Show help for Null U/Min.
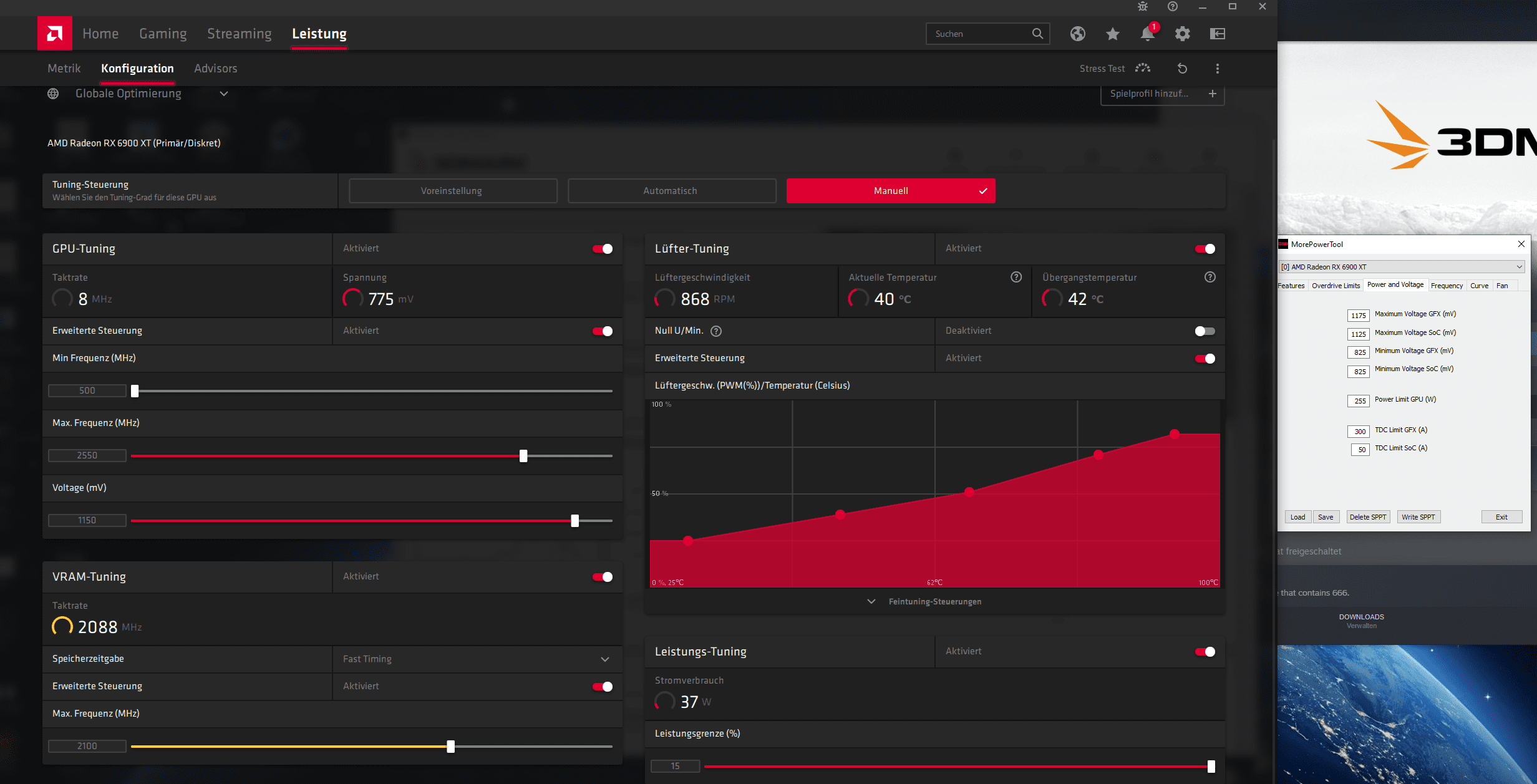The image size is (1537, 784). tap(716, 331)
